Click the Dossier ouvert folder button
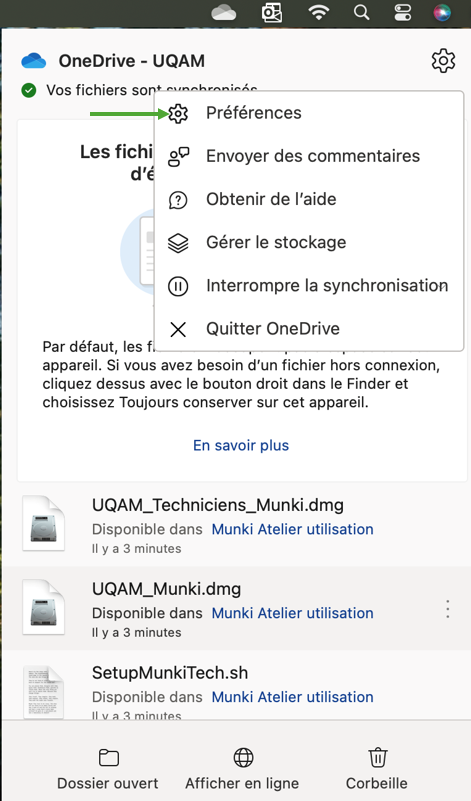471x801 pixels. click(x=108, y=768)
